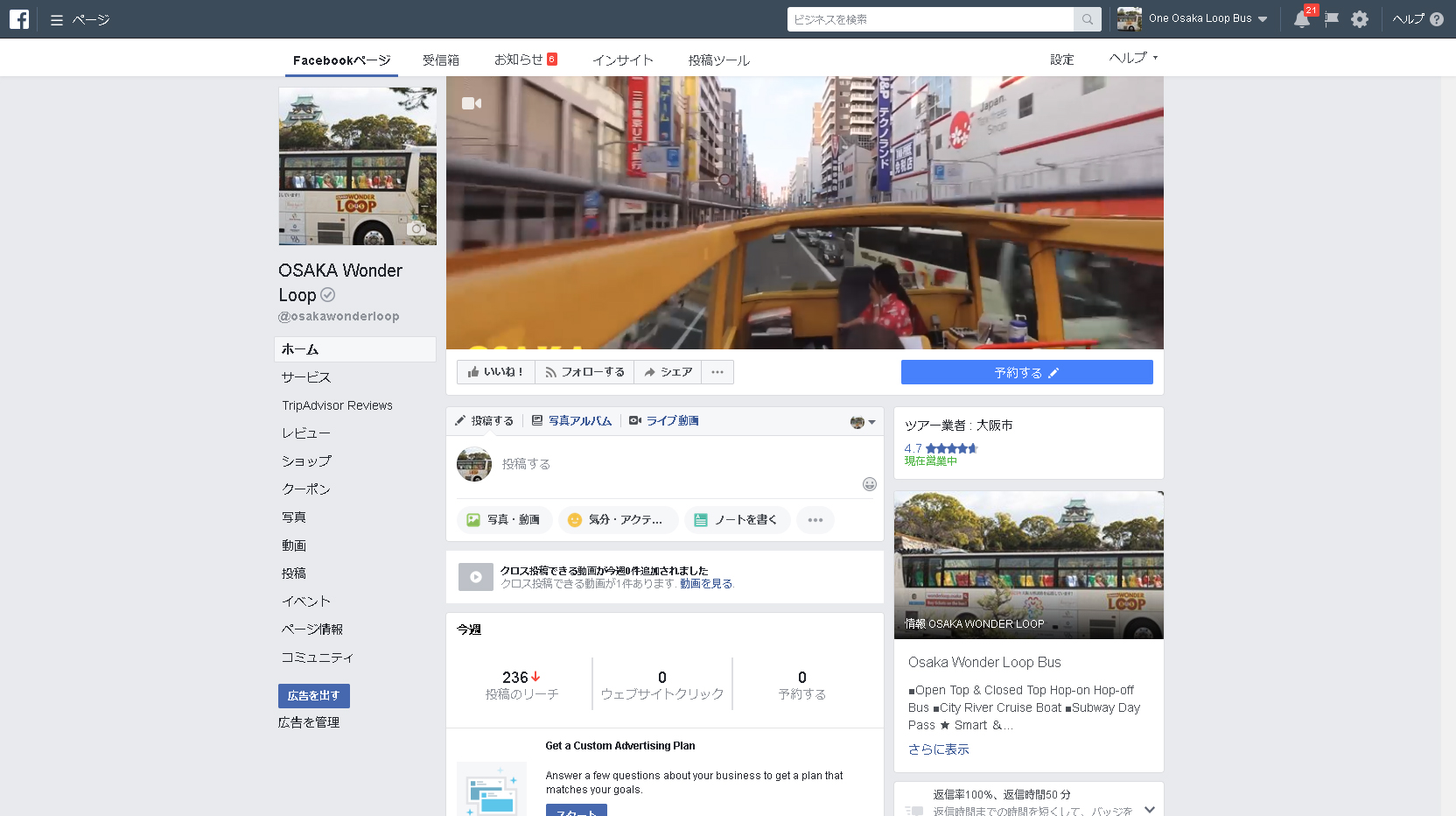This screenshot has width=1456, height=816.
Task: Click the フォローする follow button
Action: pyautogui.click(x=584, y=372)
